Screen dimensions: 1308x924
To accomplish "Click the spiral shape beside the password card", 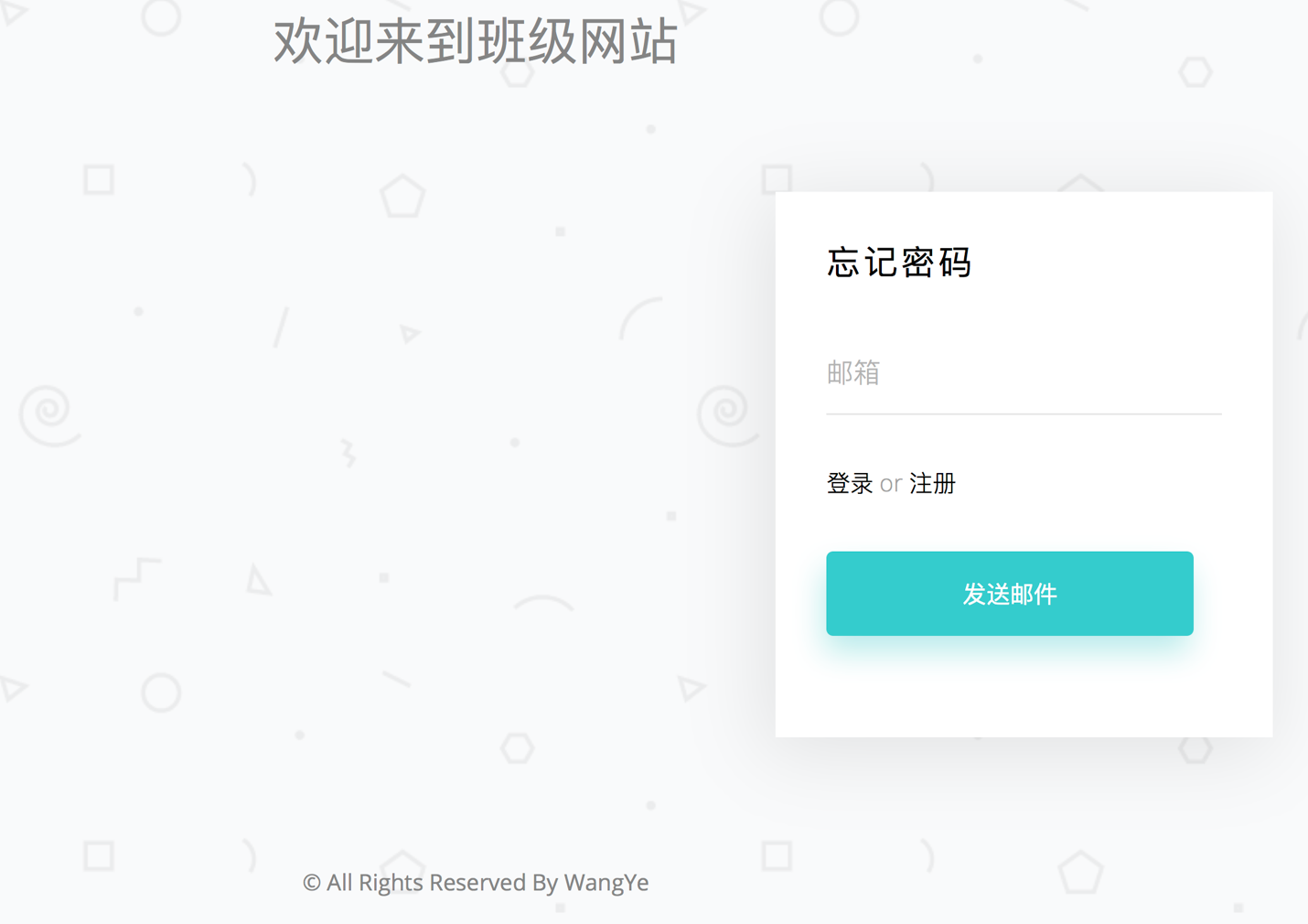I will (x=725, y=414).
